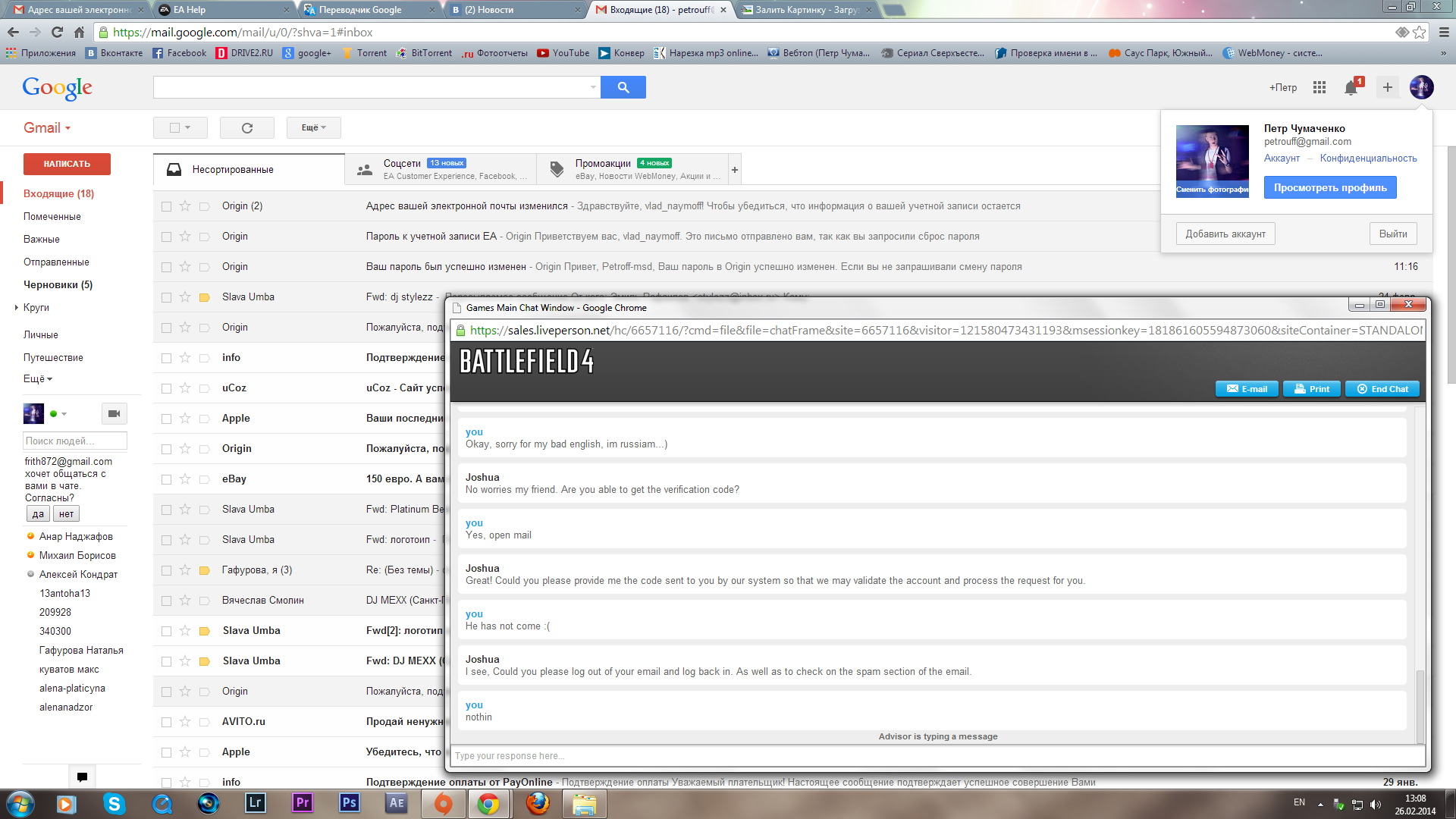Tick the checkbox for Slava Umba Platinum email
The image size is (1456, 819).
pos(166,510)
